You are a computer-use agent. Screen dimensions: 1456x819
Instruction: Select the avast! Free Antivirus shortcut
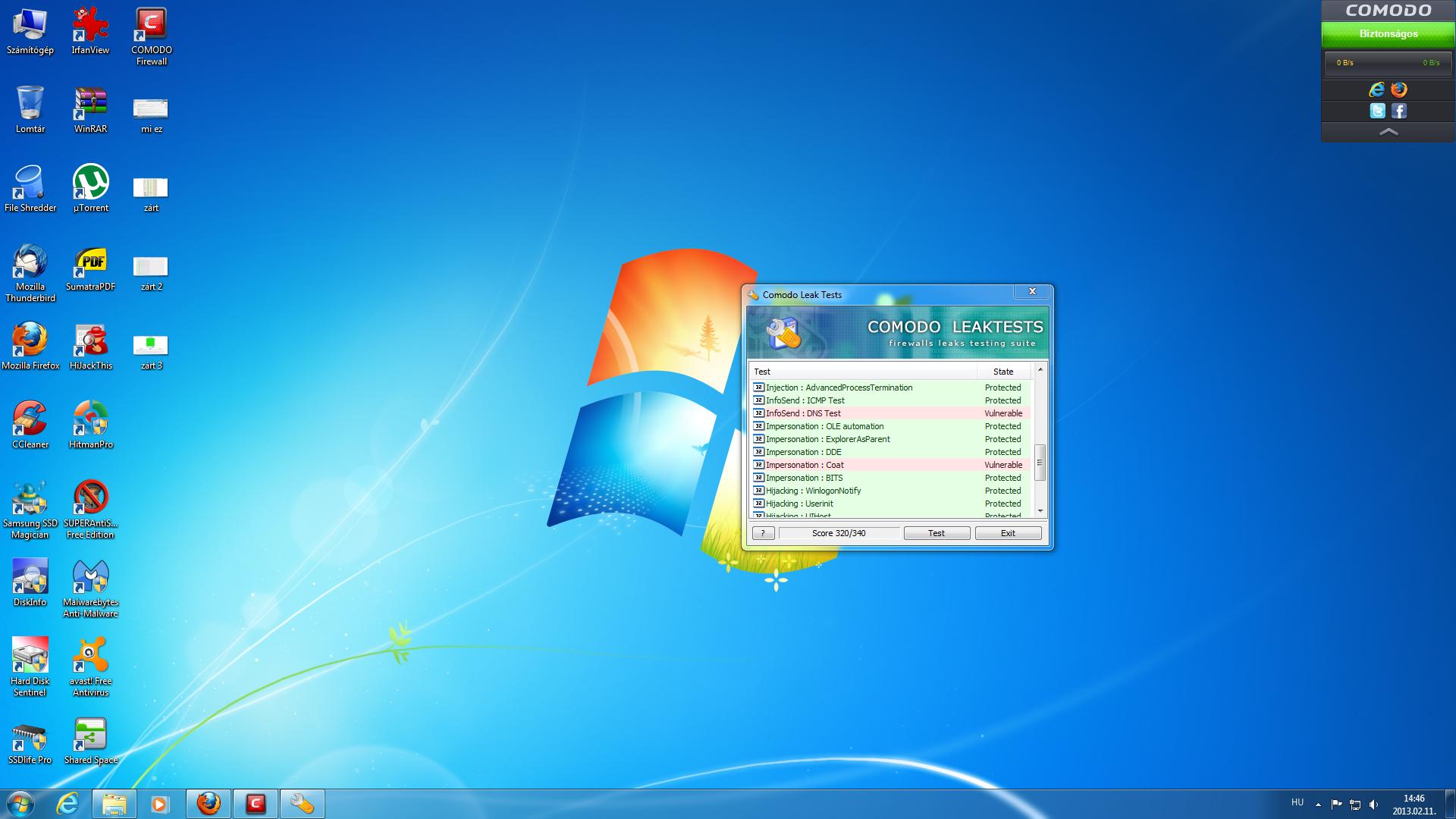[90, 667]
